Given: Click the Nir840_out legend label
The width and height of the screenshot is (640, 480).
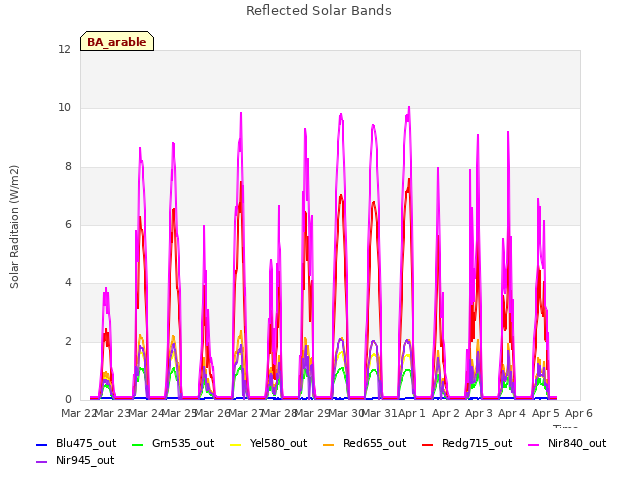Looking at the screenshot, I should click(x=577, y=443).
